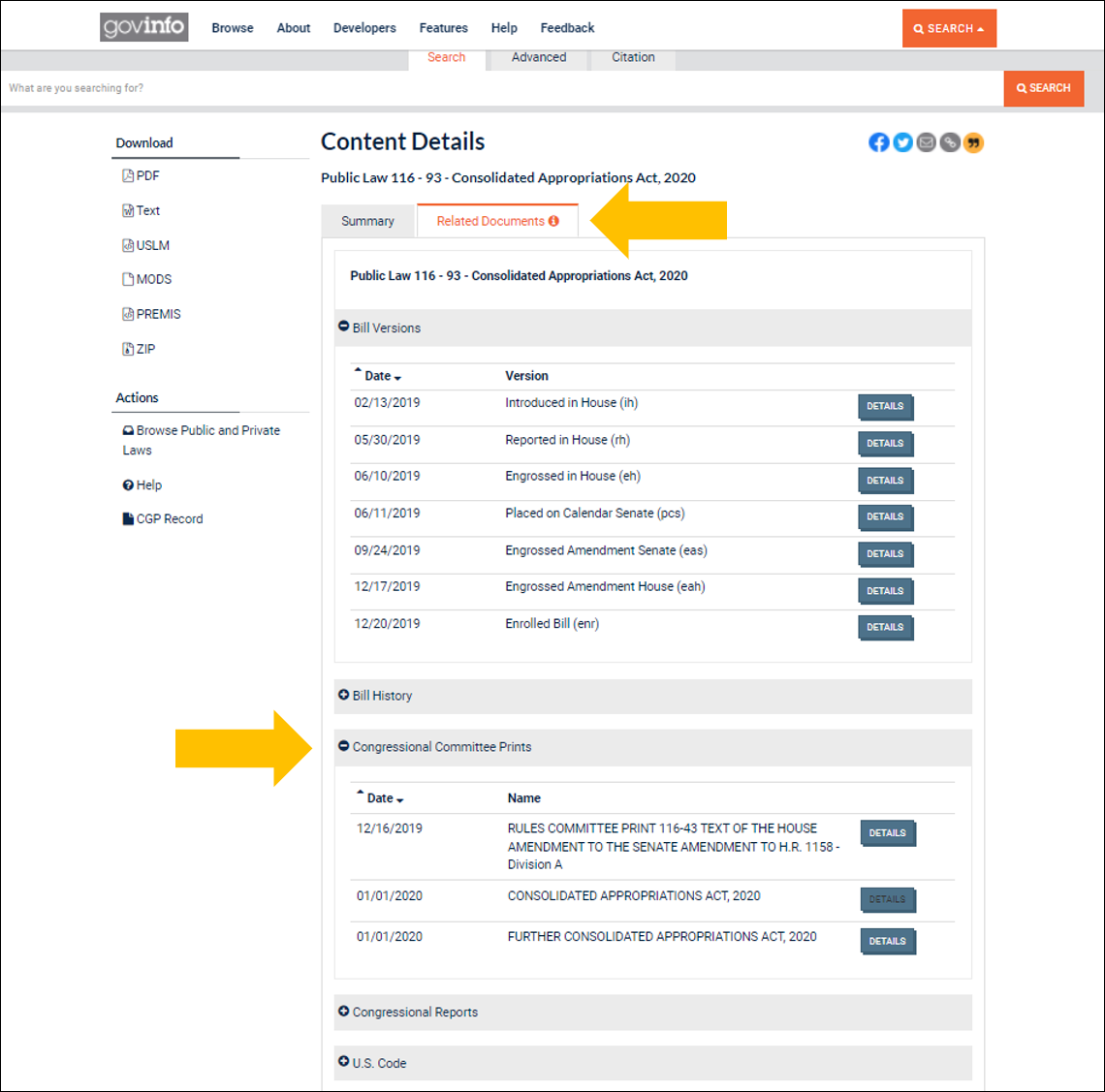Expand the U.S. Code section
Viewport: 1105px width, 1092px height.
coord(343,1062)
